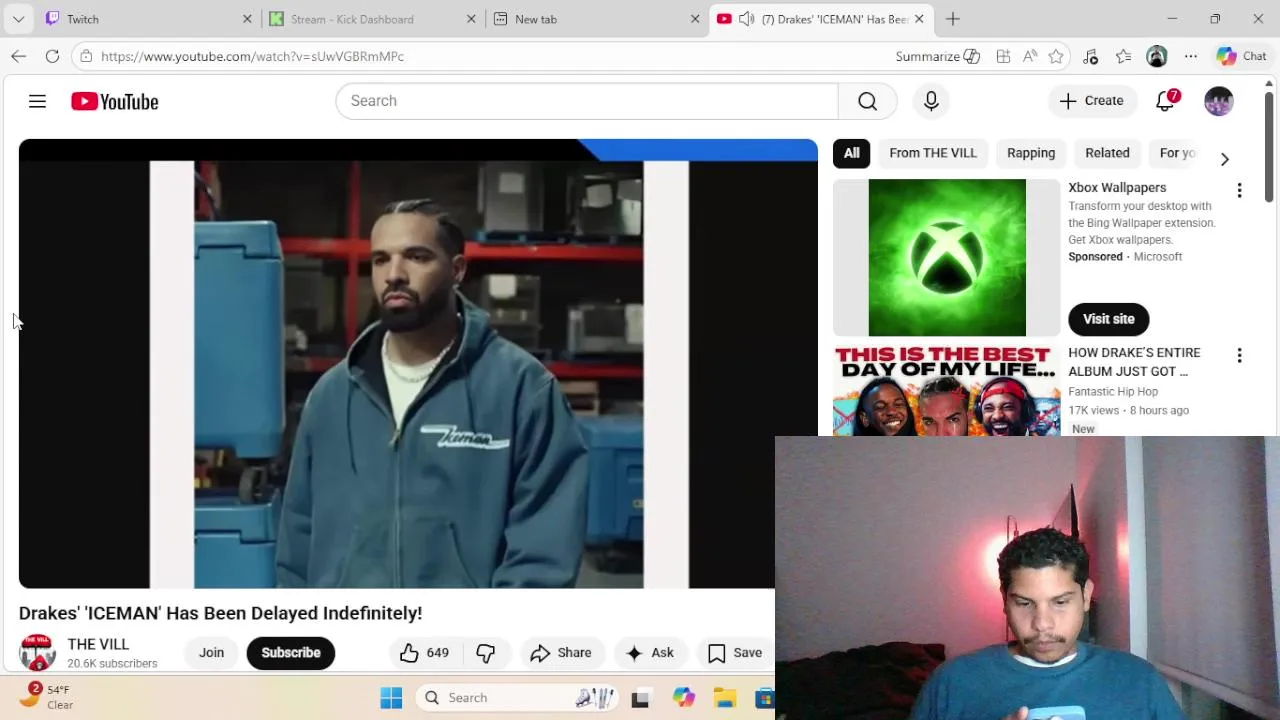Viewport: 1280px width, 720px height.
Task: Mute the YouTube tab speaker icon
Action: [746, 19]
